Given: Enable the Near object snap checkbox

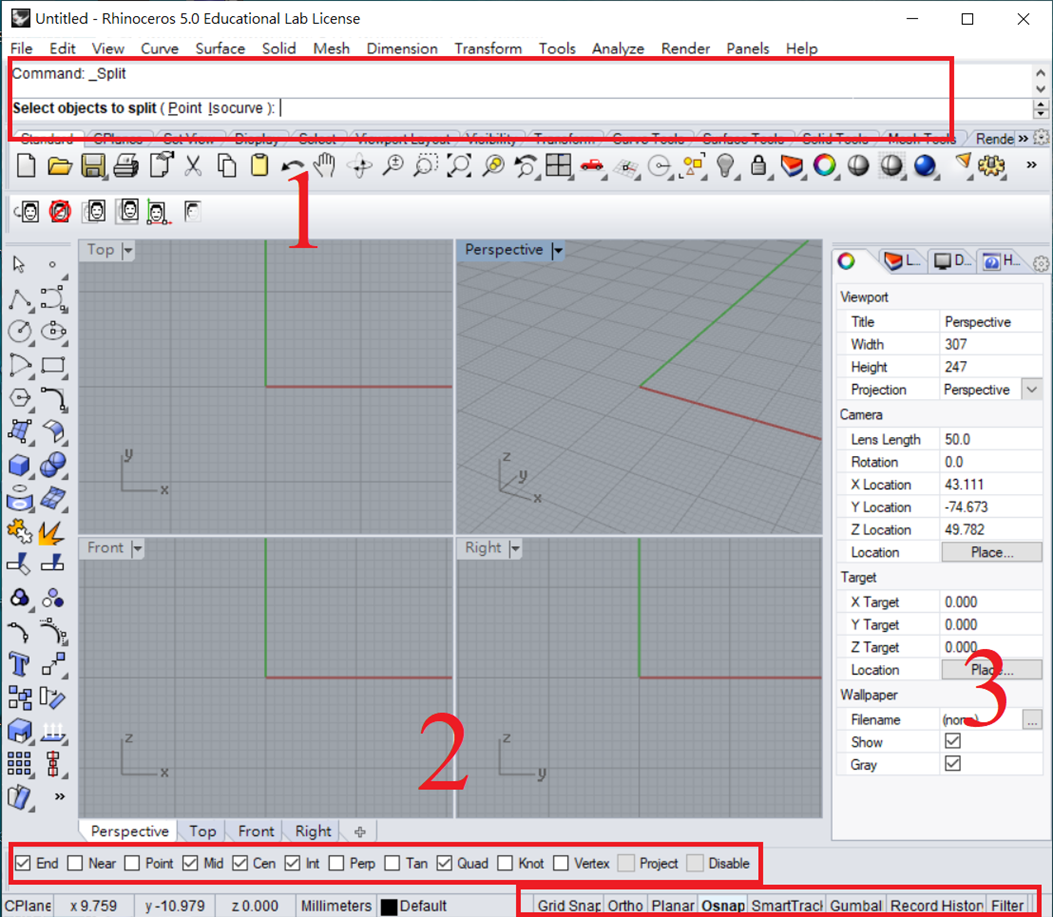Looking at the screenshot, I should (76, 863).
